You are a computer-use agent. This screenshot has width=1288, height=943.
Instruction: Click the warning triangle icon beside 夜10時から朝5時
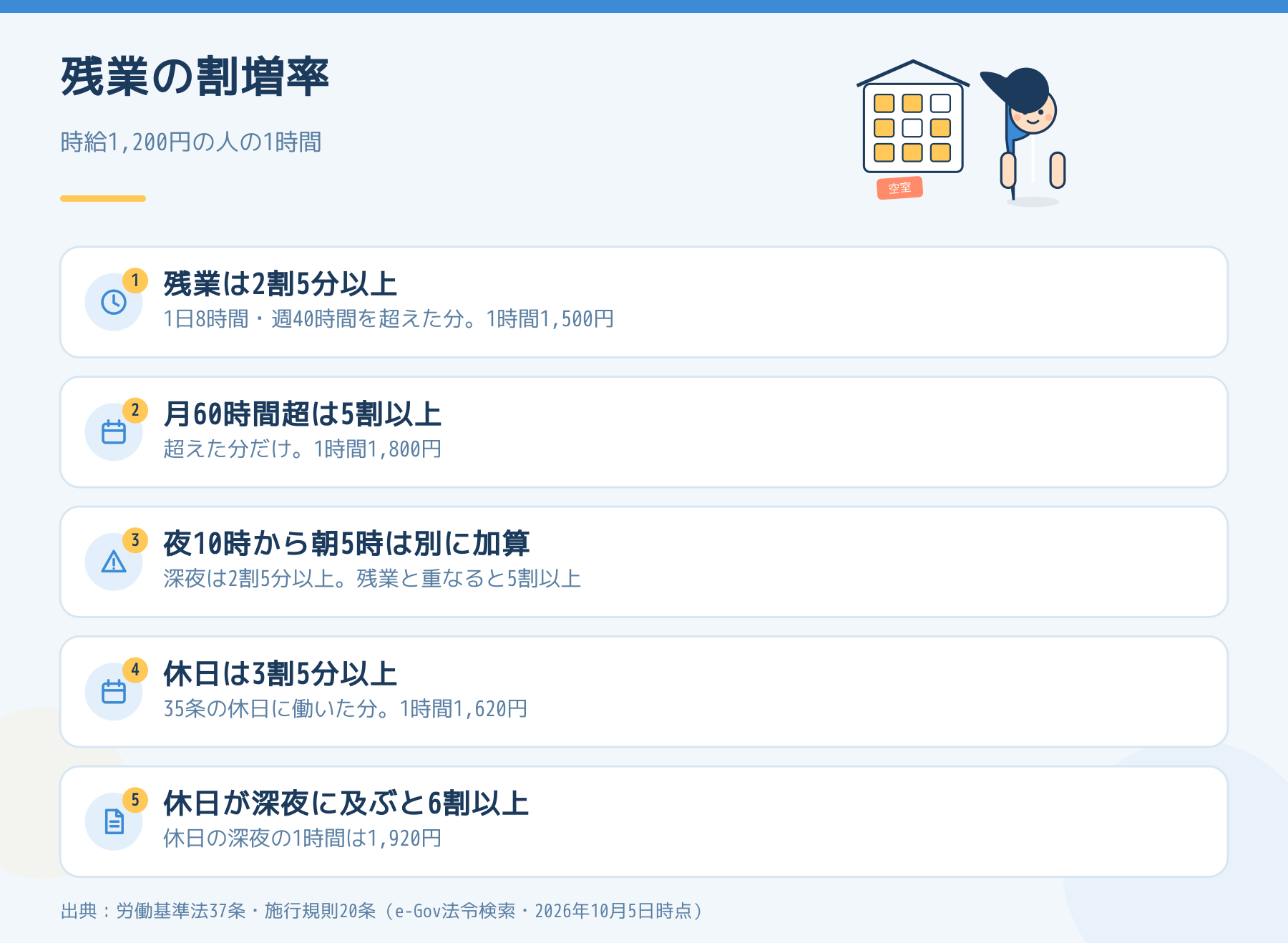[114, 562]
